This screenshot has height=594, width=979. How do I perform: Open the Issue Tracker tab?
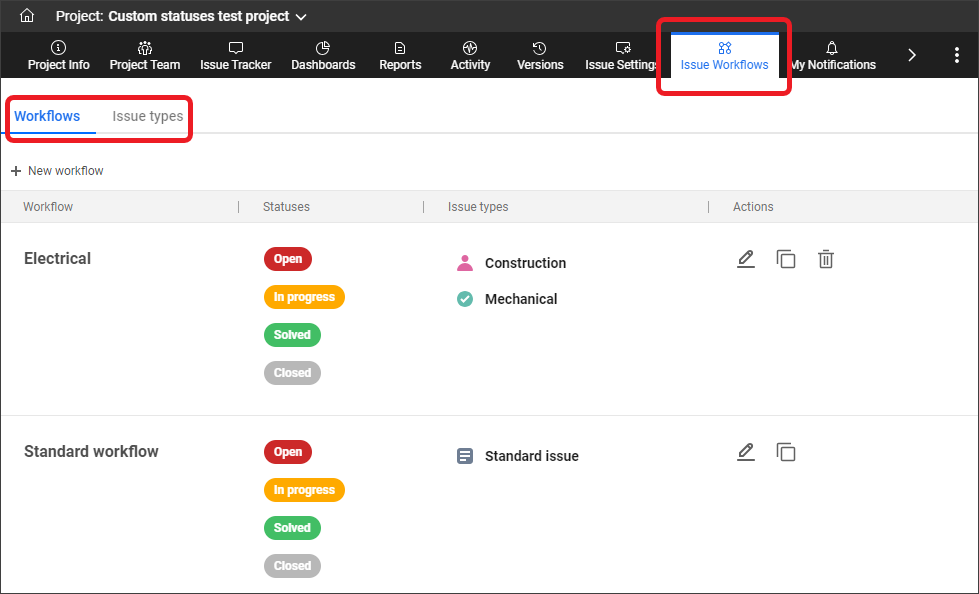click(236, 56)
